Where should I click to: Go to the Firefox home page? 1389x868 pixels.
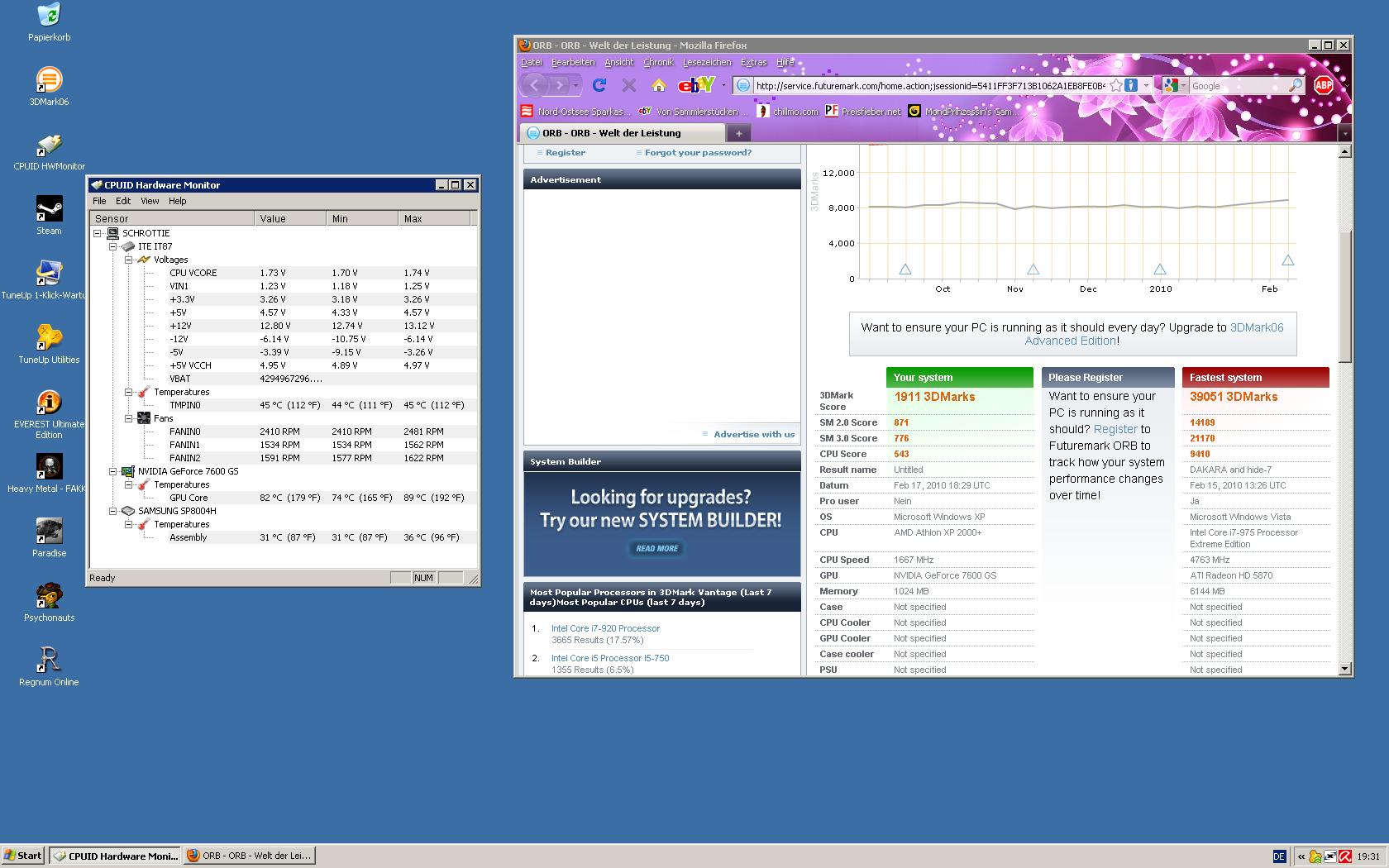click(x=659, y=85)
